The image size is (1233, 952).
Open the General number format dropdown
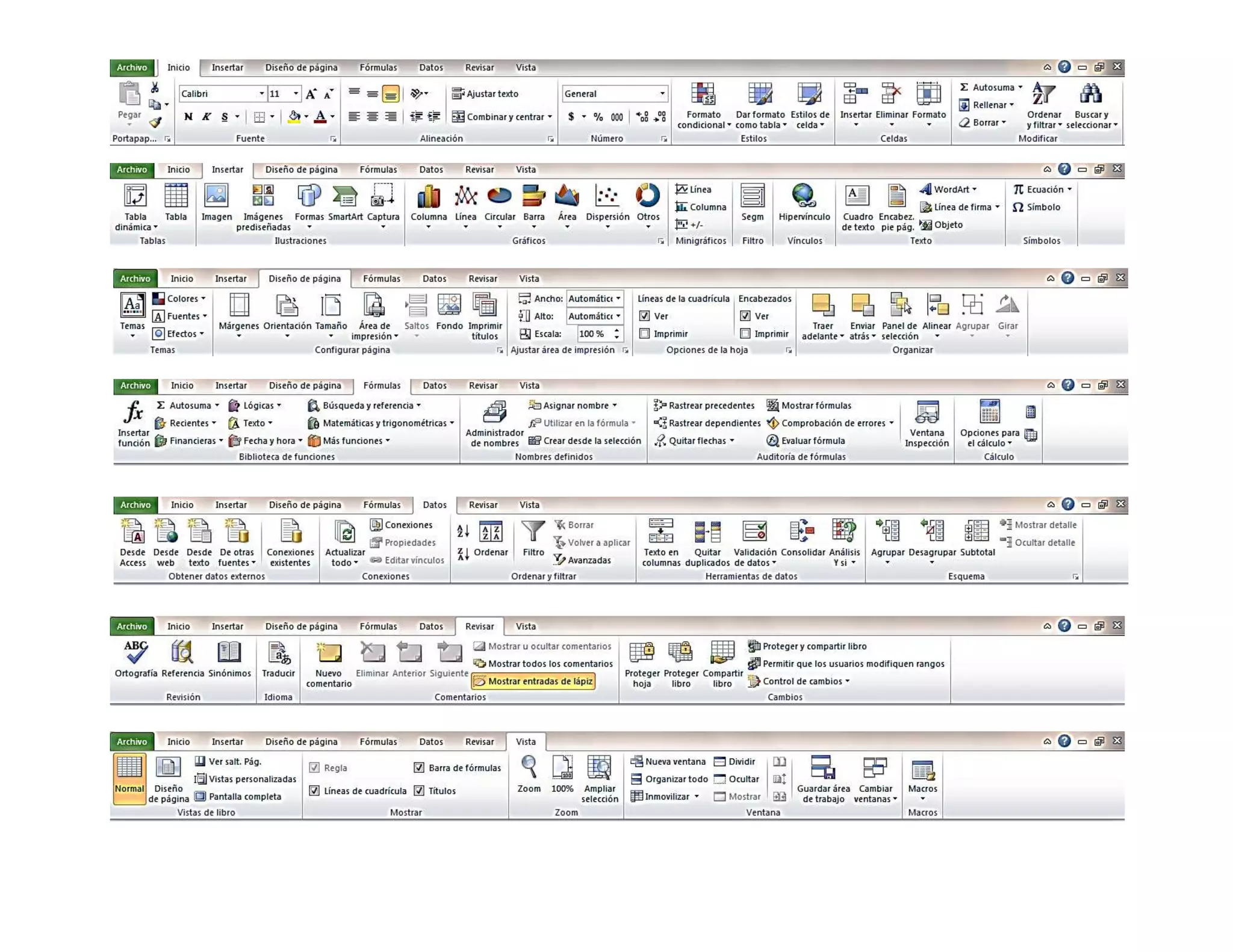[x=662, y=93]
